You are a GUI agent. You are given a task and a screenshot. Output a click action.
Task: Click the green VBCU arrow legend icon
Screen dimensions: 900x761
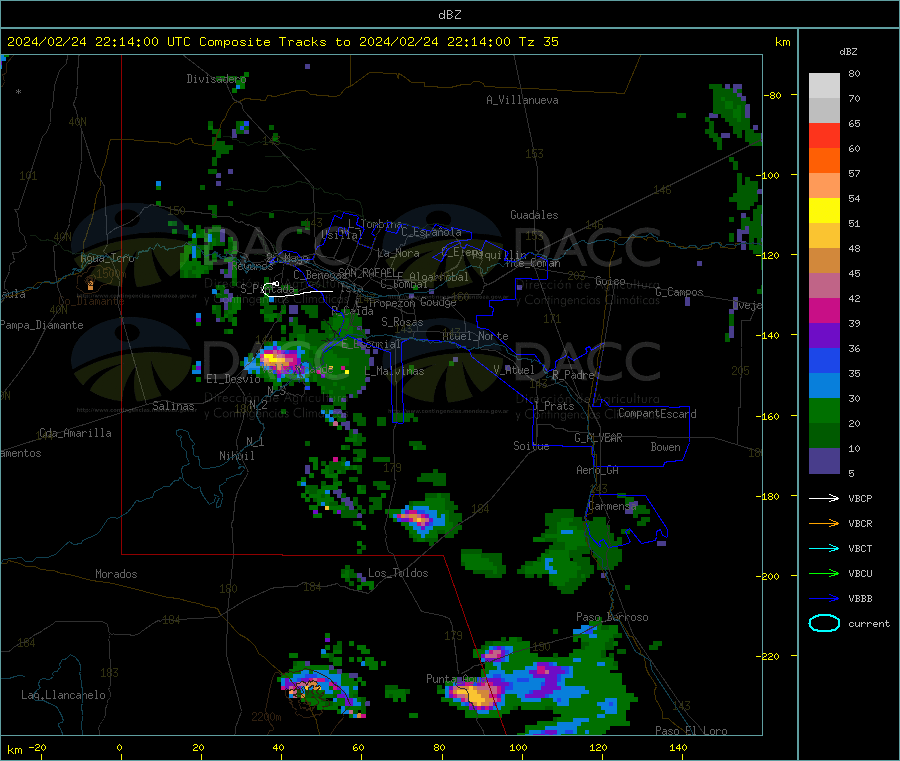point(824,573)
